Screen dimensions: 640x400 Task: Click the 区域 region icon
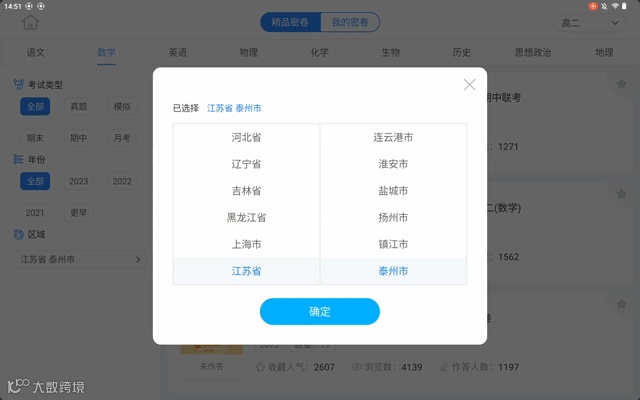18,234
